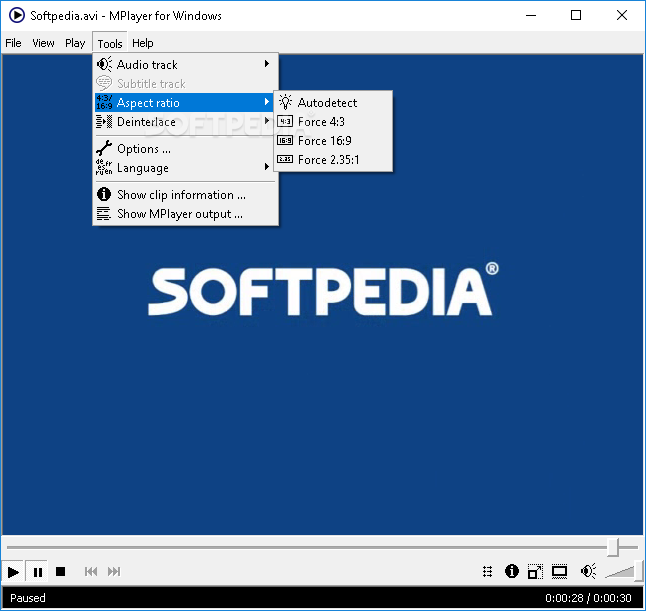Open the View menu
This screenshot has height=611, width=646.
(x=43, y=43)
